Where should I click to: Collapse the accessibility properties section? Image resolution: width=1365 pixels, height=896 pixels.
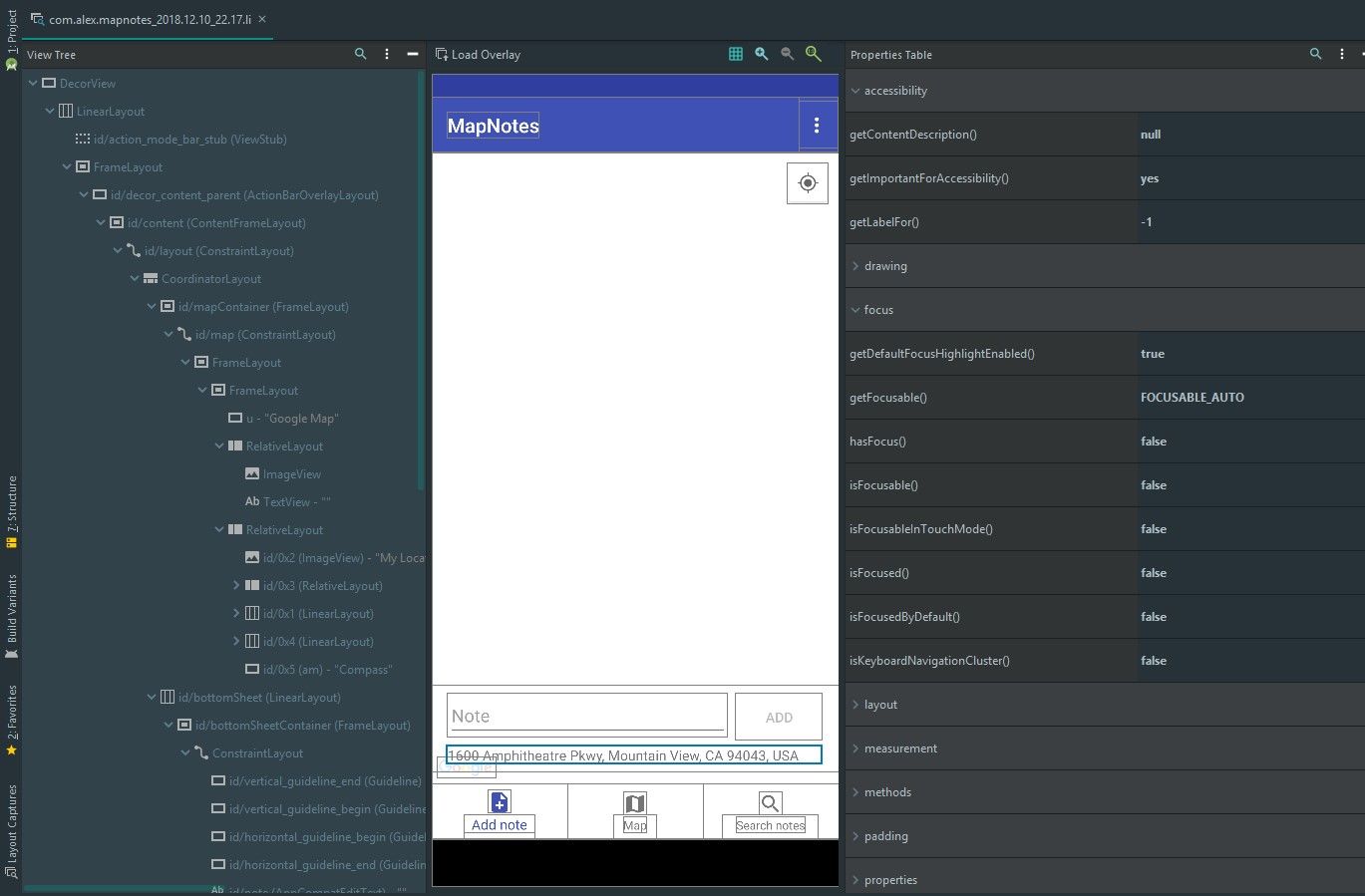pyautogui.click(x=855, y=91)
